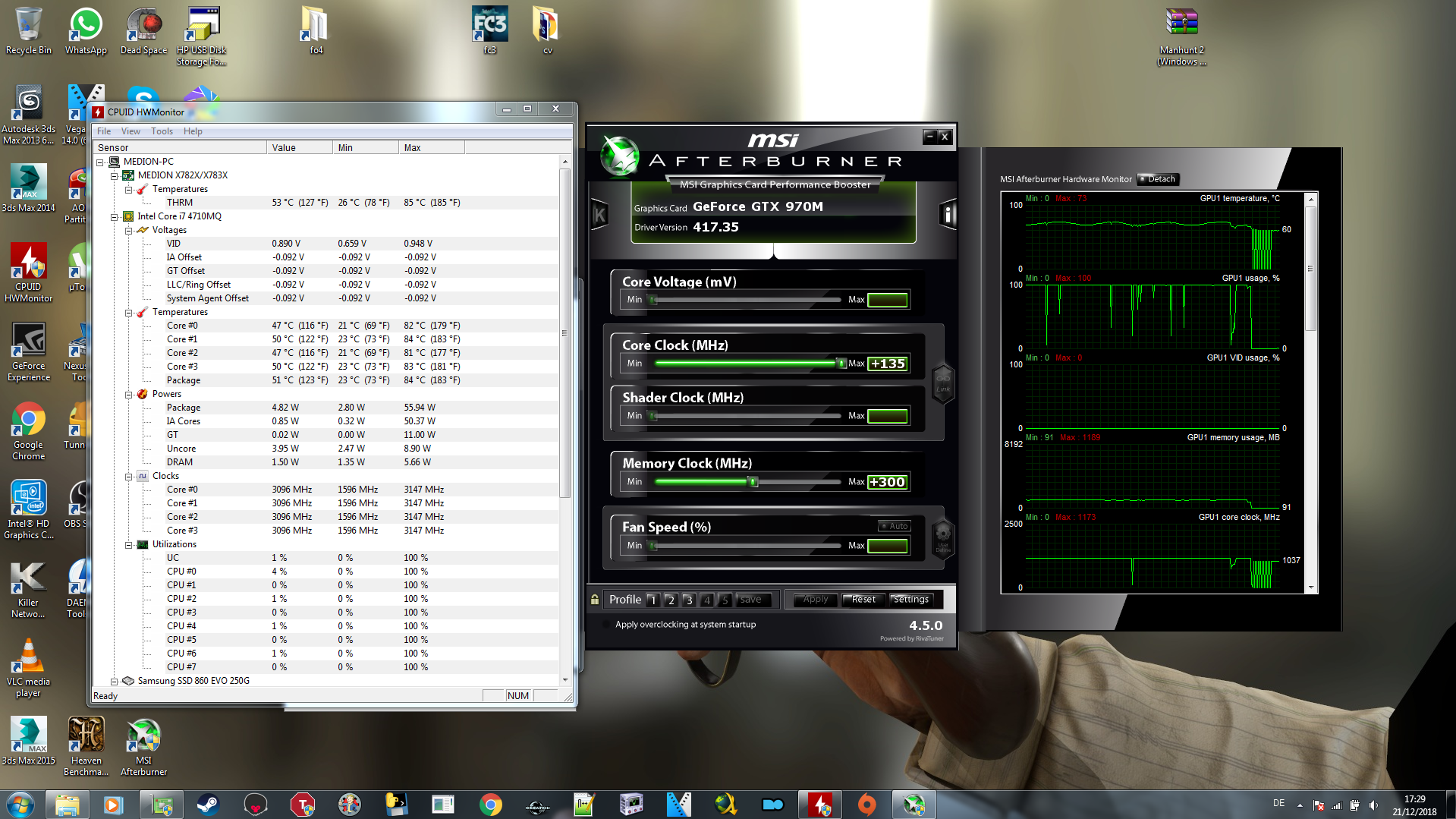Load Afterburner profile 3

click(689, 600)
